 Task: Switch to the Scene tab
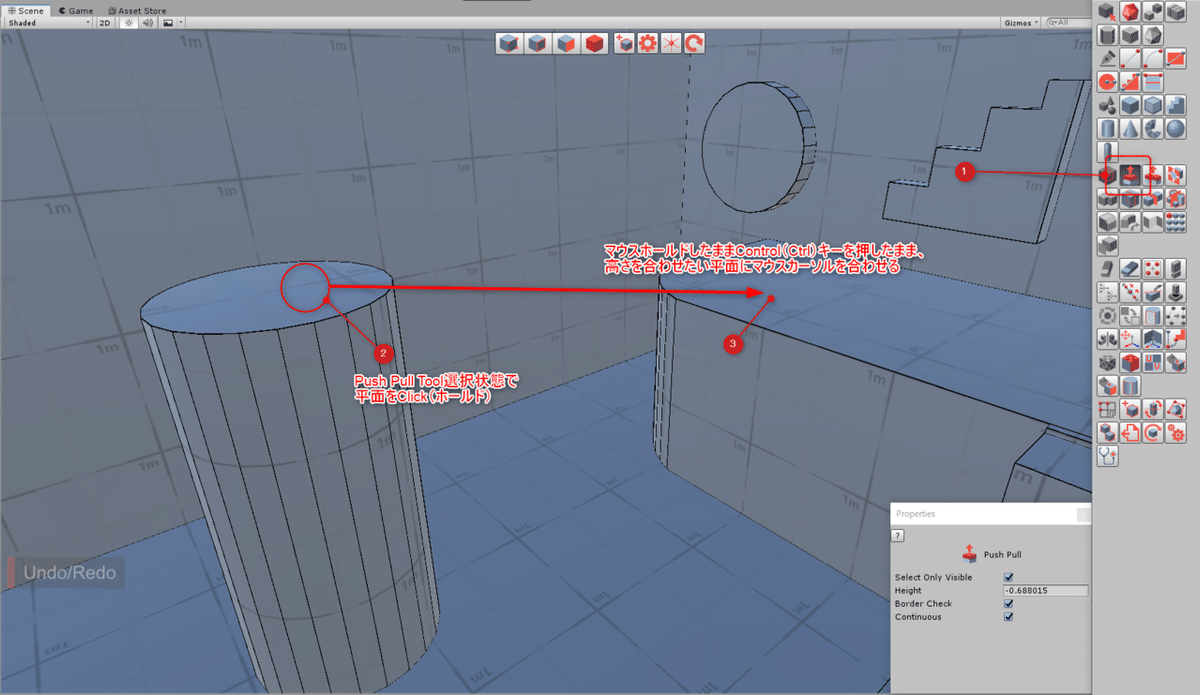point(24,10)
